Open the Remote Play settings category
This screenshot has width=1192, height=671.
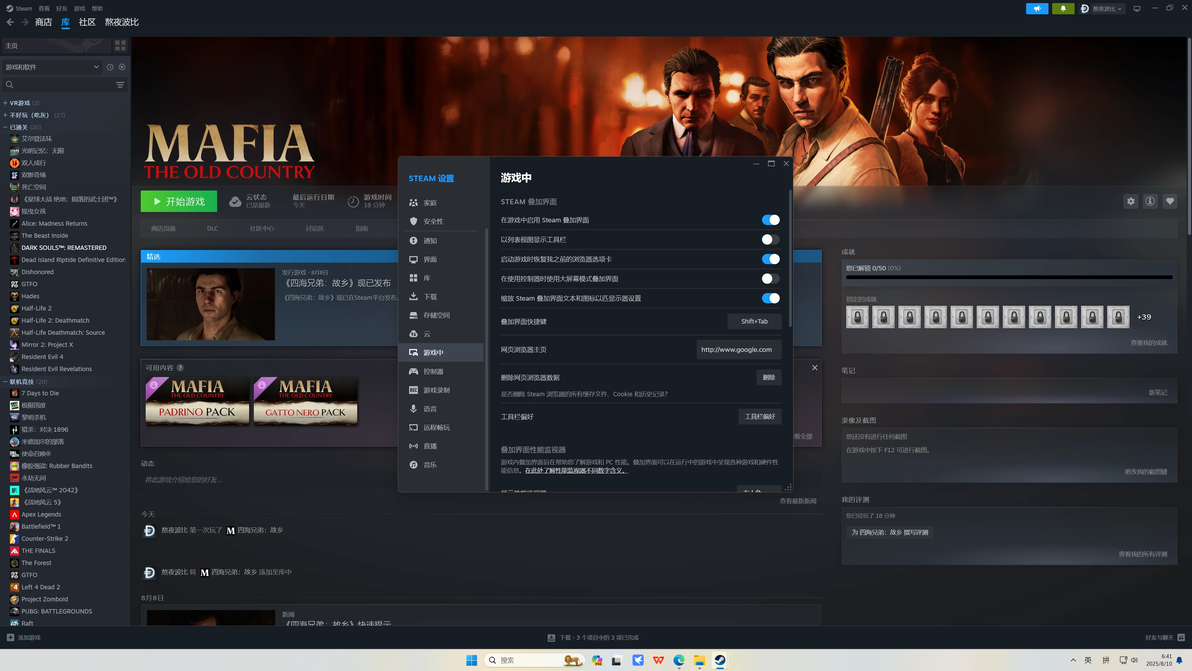[x=441, y=427]
